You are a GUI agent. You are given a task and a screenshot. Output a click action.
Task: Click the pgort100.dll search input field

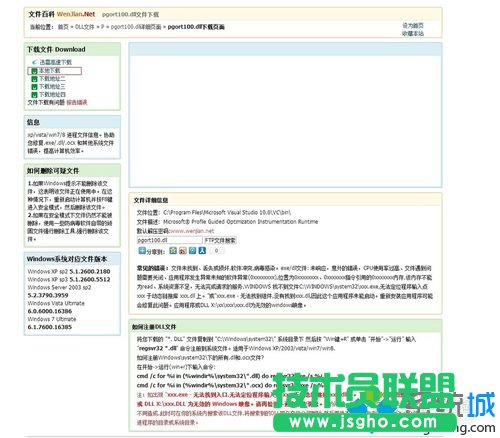coord(169,240)
